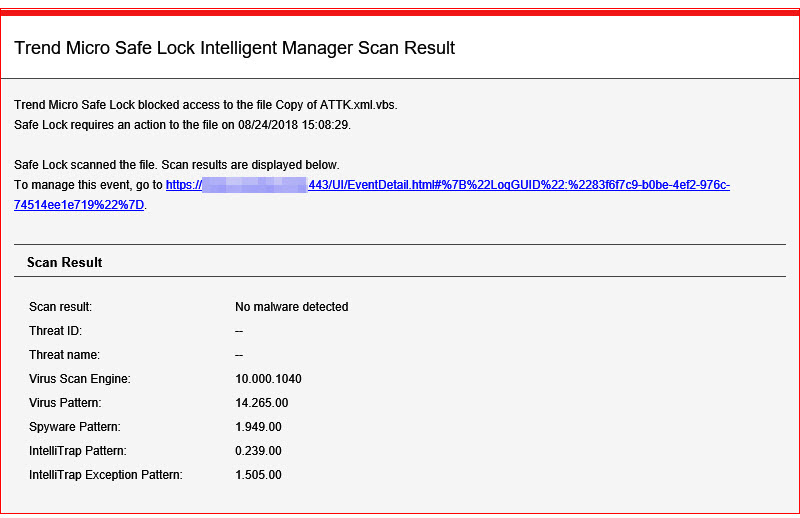Select the virus pattern value 14.265.00
800x518 pixels.
click(x=261, y=403)
